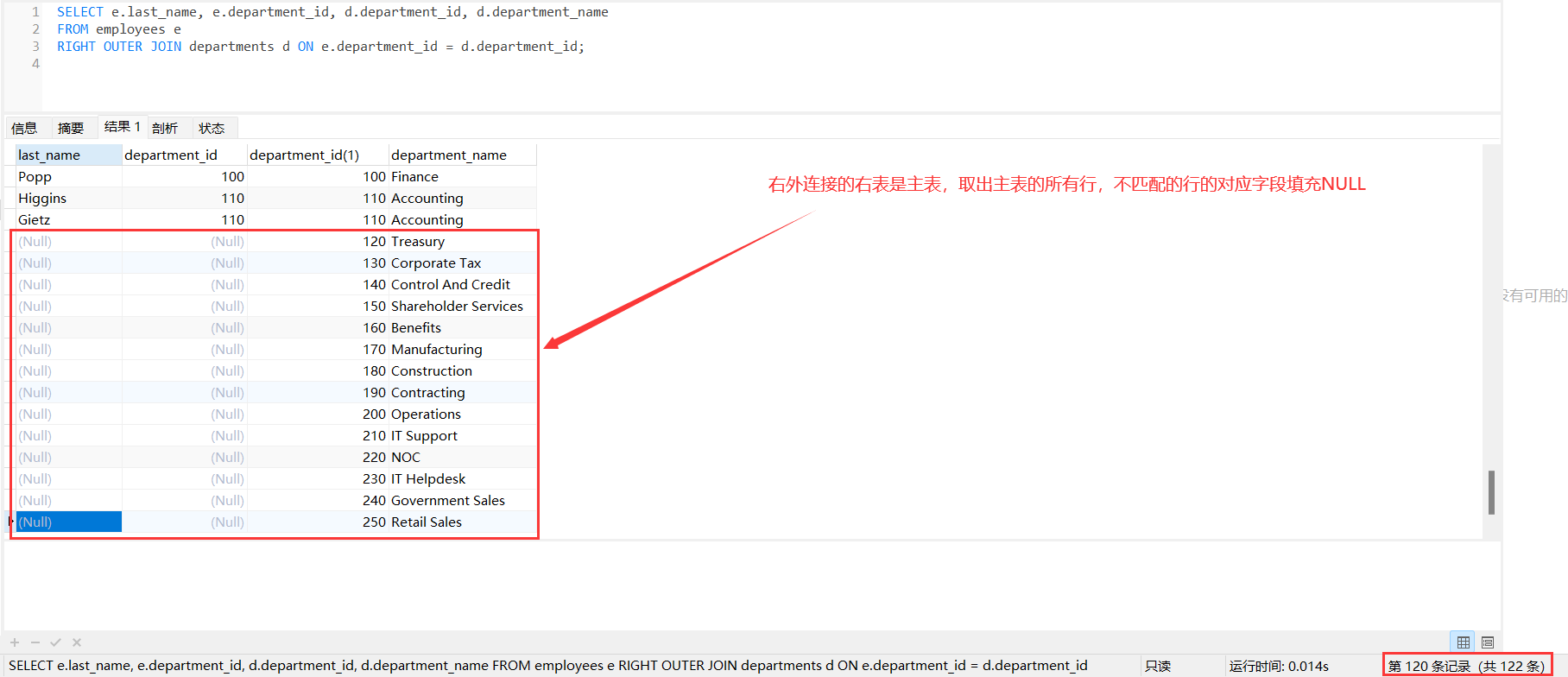Click the last_name column header
The image size is (1568, 677).
pyautogui.click(x=69, y=155)
